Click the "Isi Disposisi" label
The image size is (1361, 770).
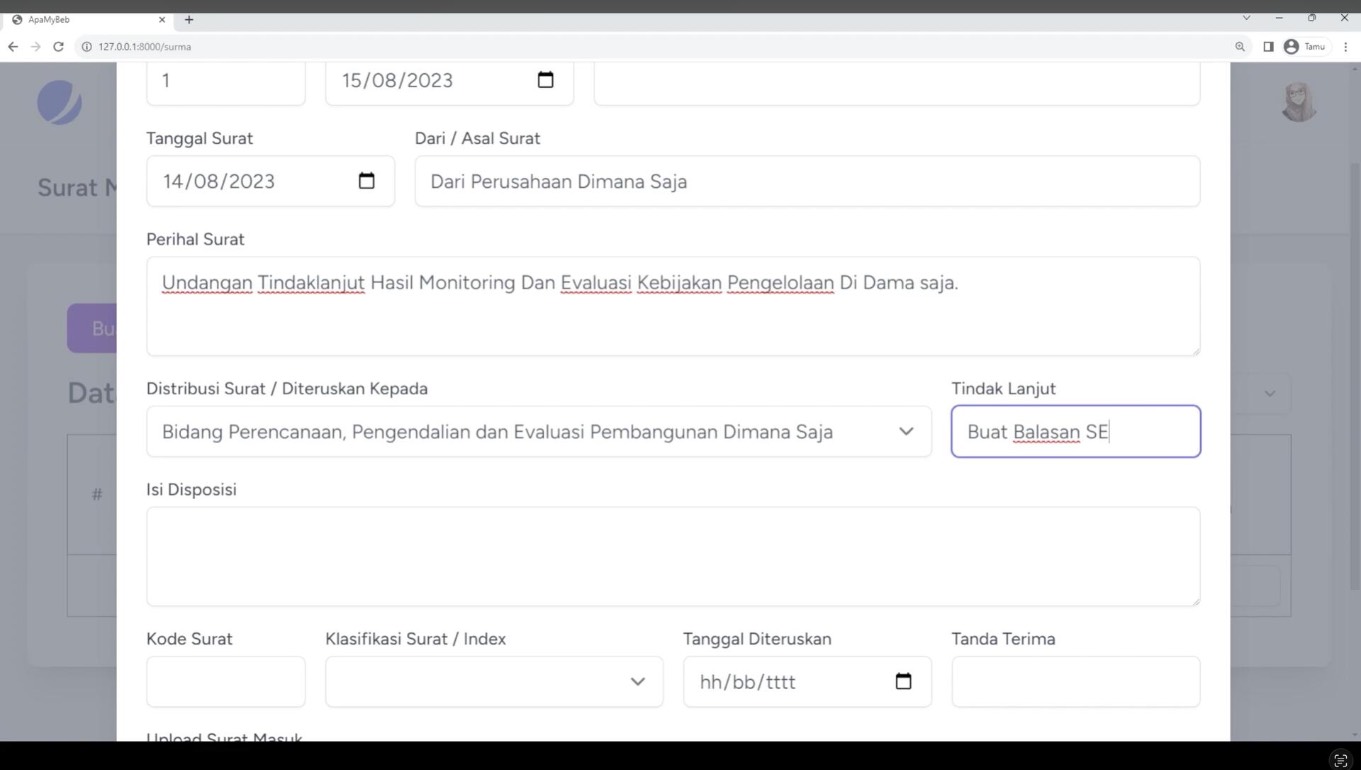click(x=191, y=489)
